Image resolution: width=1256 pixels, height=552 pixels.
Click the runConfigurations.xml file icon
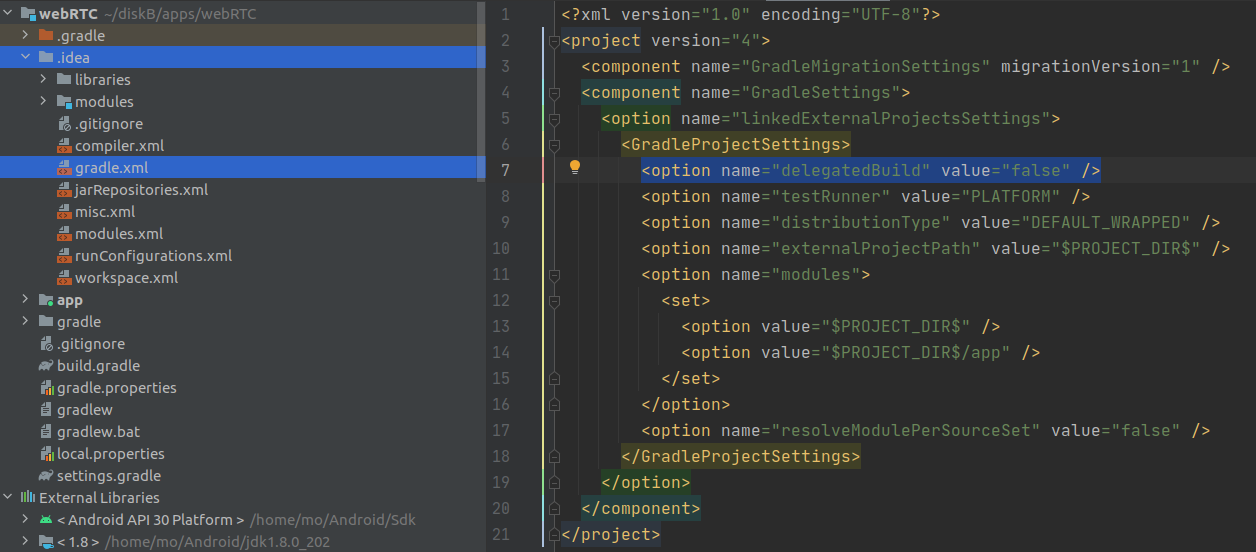64,256
